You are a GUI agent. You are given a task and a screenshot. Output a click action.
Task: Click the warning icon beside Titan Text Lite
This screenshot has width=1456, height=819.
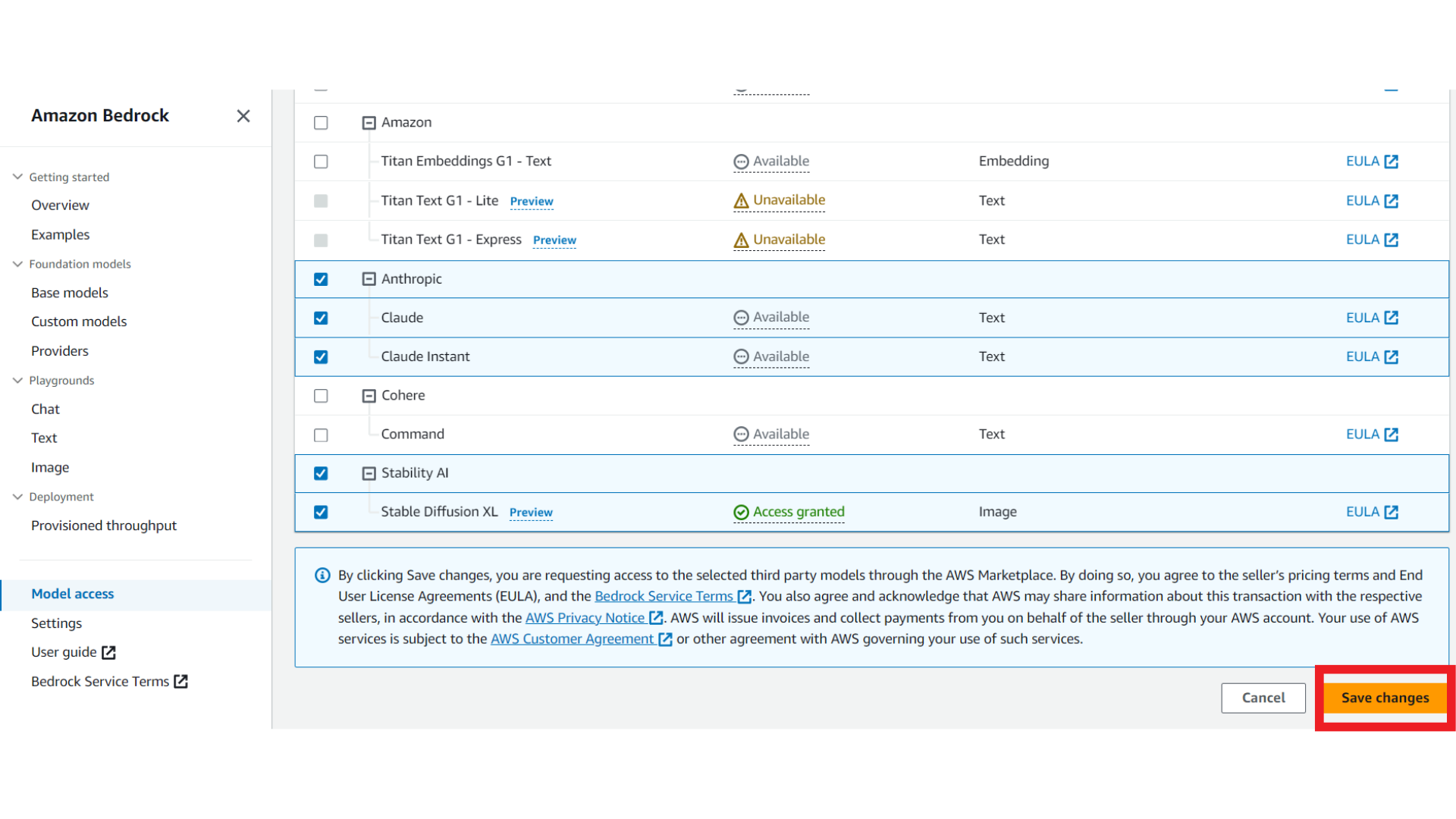point(741,201)
